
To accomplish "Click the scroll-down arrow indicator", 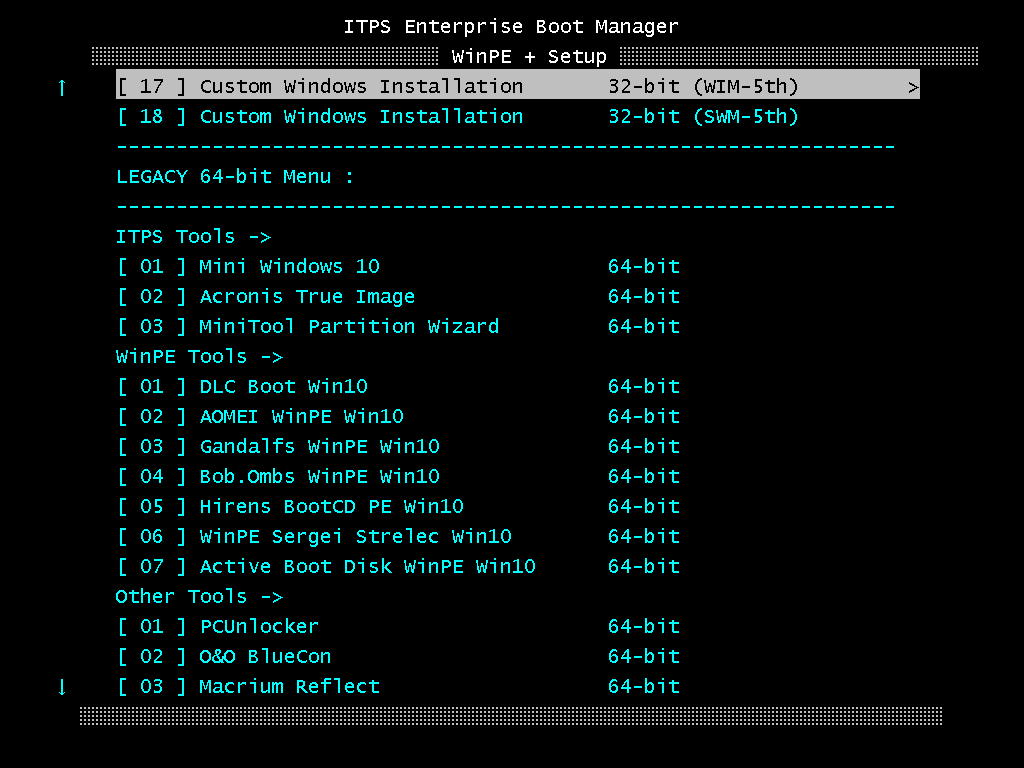I will 62,687.
